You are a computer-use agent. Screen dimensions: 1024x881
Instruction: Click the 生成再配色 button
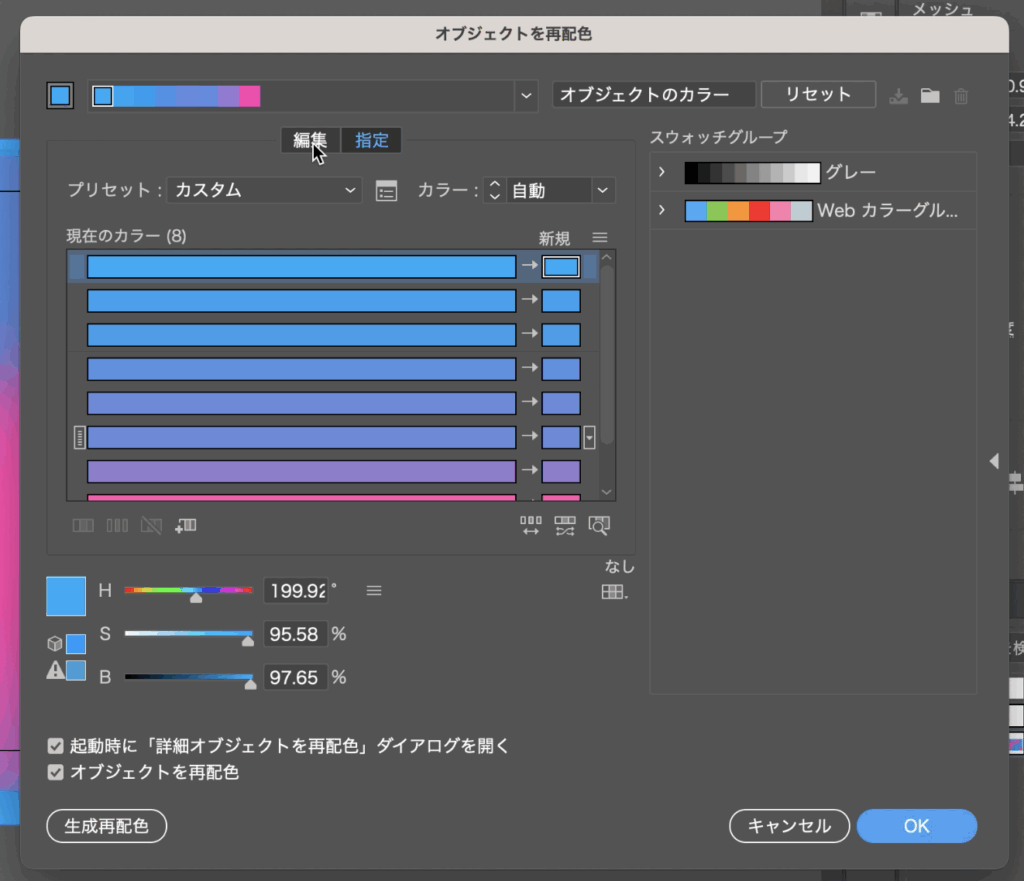(107, 826)
